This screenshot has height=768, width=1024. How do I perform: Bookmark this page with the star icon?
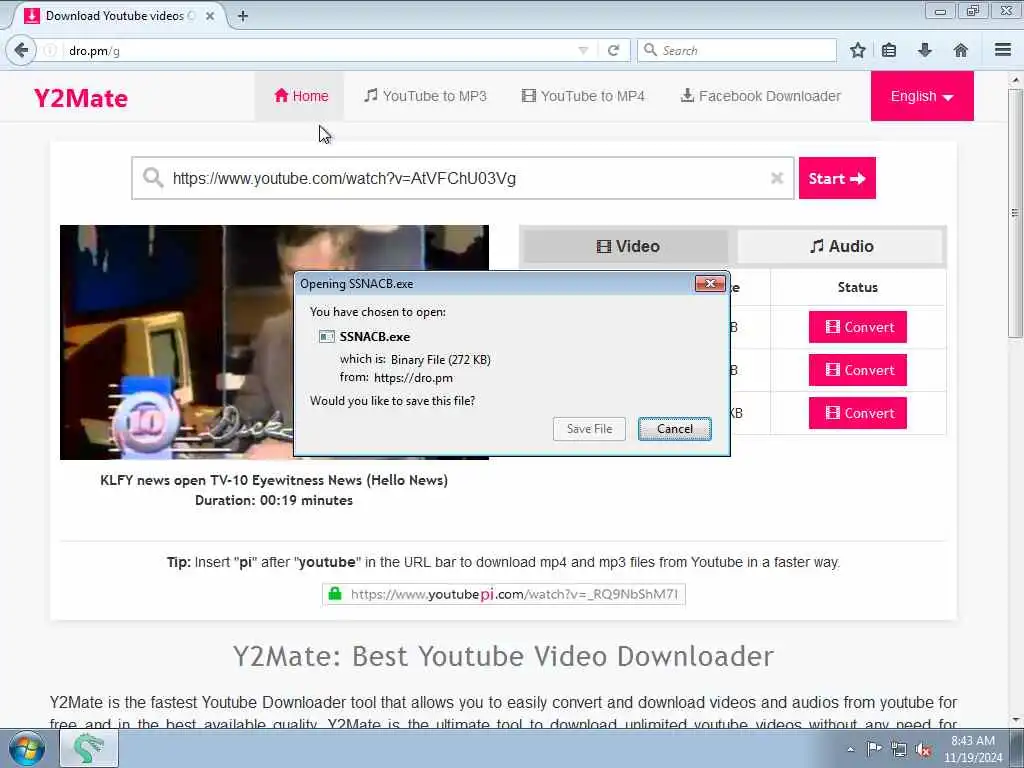click(857, 50)
